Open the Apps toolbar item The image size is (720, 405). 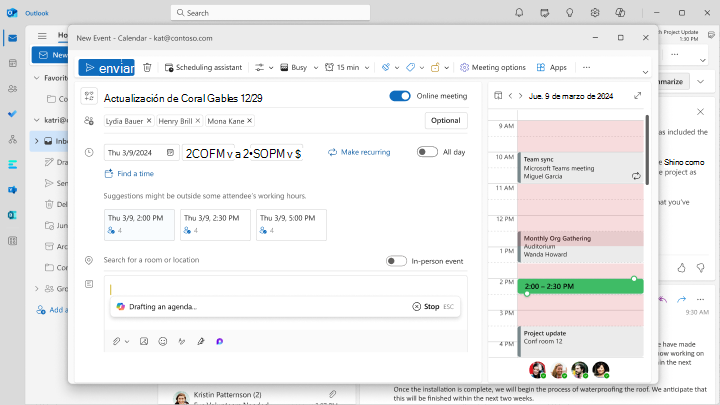tap(552, 68)
